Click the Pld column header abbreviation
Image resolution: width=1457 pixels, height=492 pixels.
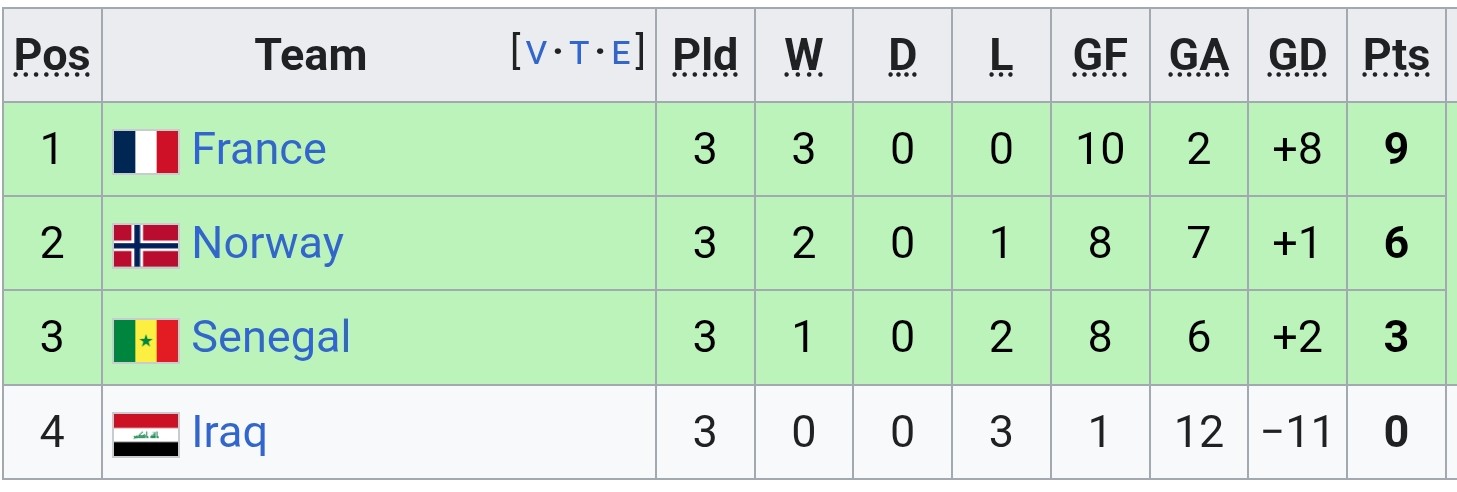click(x=705, y=56)
